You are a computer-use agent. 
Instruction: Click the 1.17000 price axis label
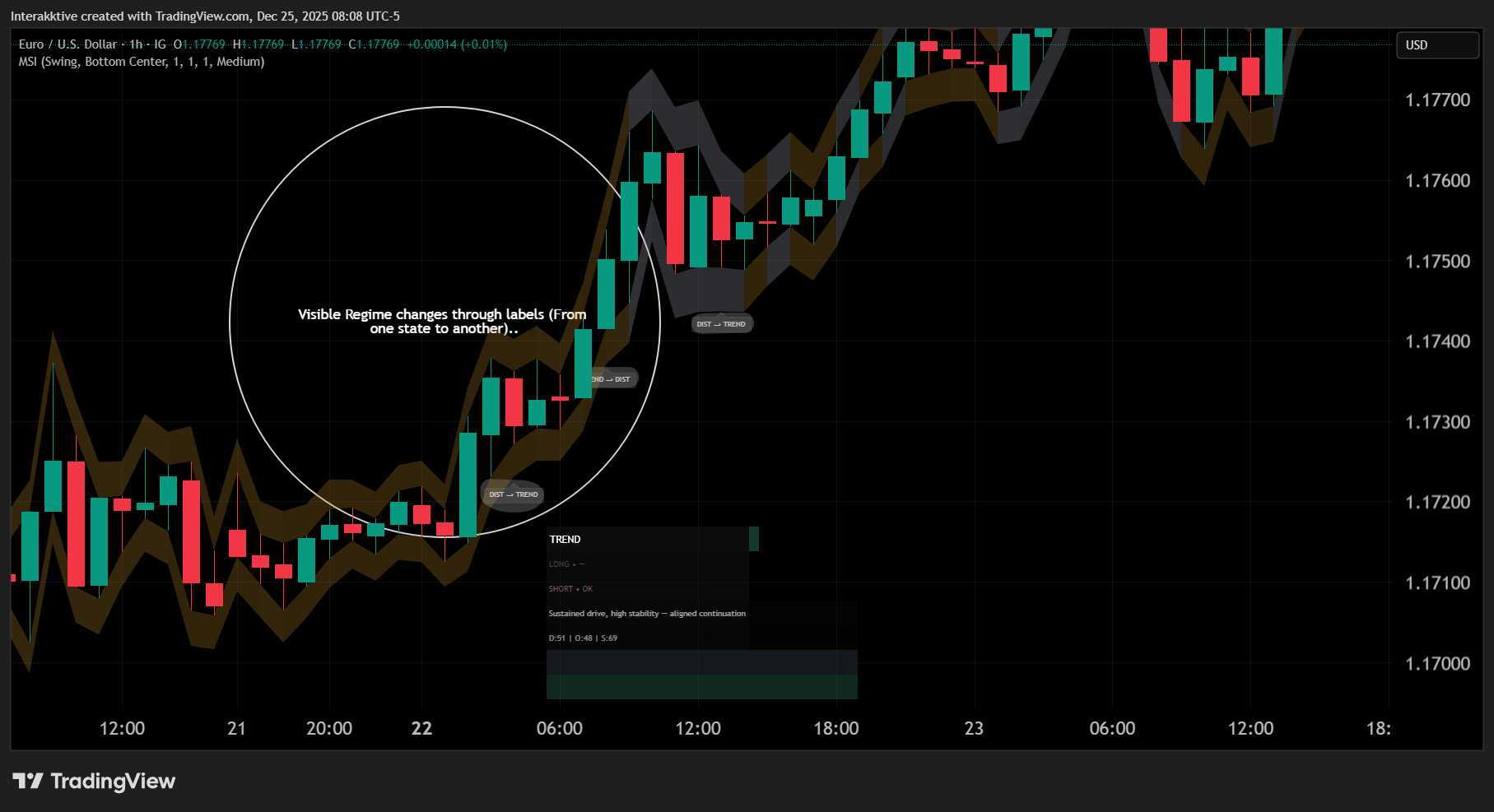click(x=1437, y=664)
